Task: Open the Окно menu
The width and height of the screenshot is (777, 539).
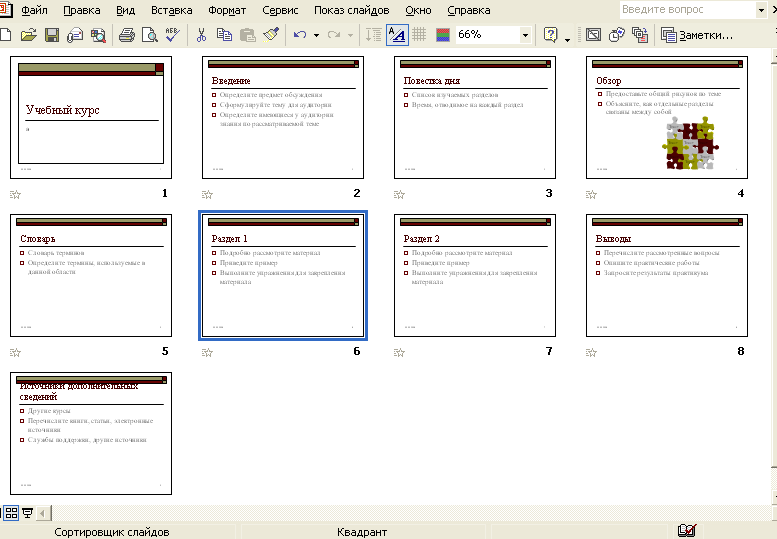Action: coord(418,10)
